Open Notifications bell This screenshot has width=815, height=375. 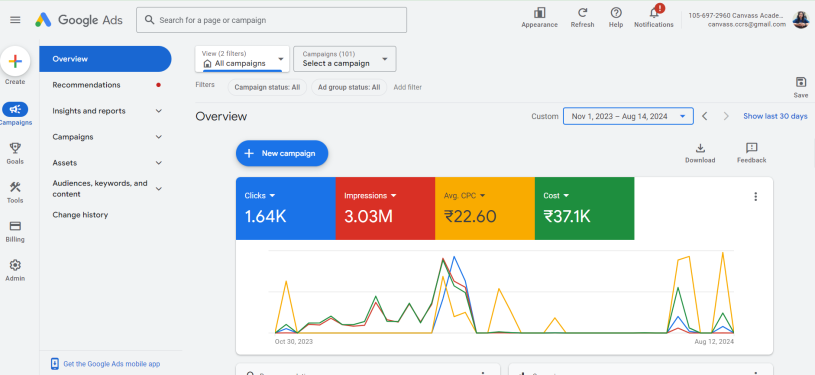tap(654, 12)
